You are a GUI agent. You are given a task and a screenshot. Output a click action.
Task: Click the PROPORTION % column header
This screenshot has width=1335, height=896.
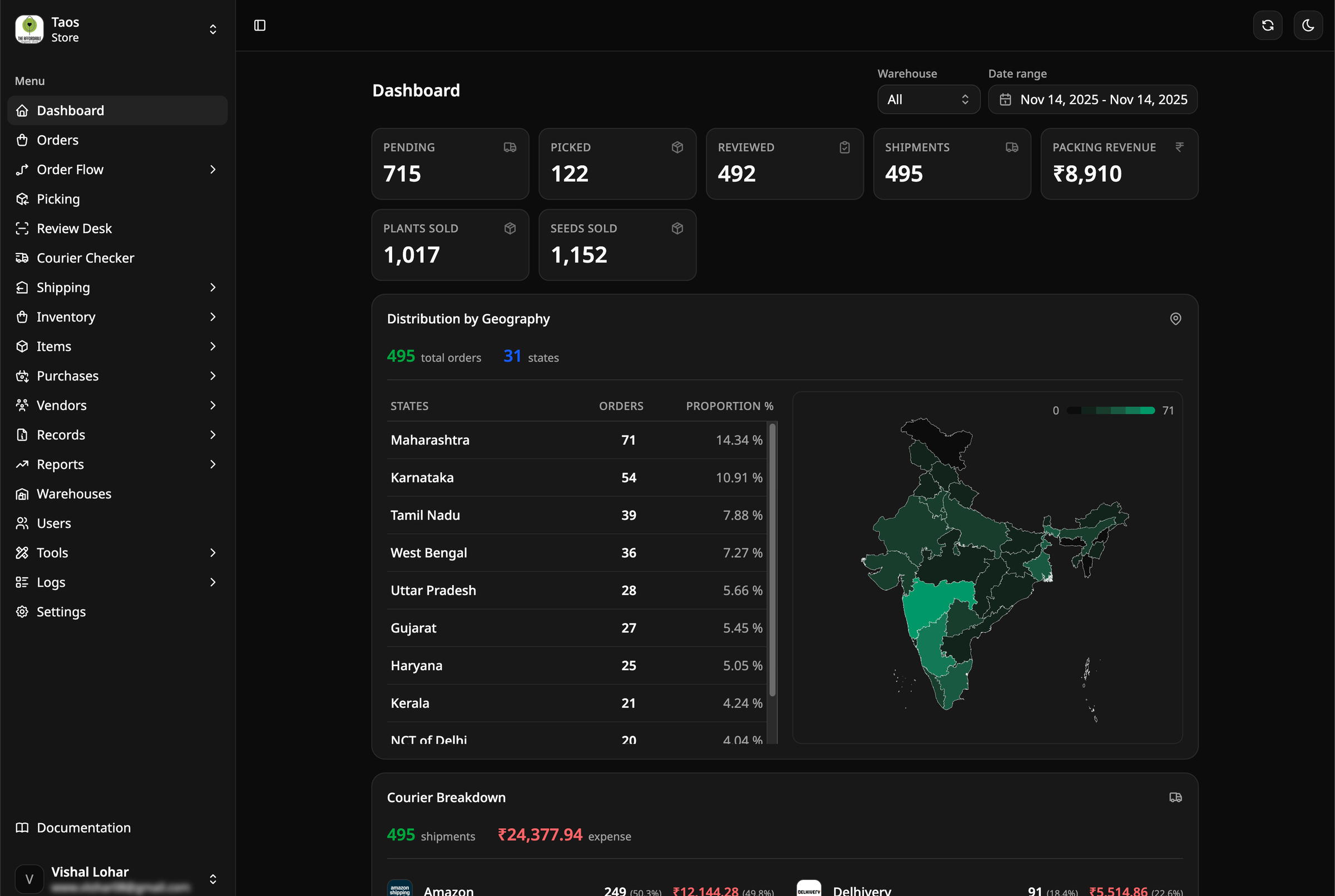[x=729, y=405]
